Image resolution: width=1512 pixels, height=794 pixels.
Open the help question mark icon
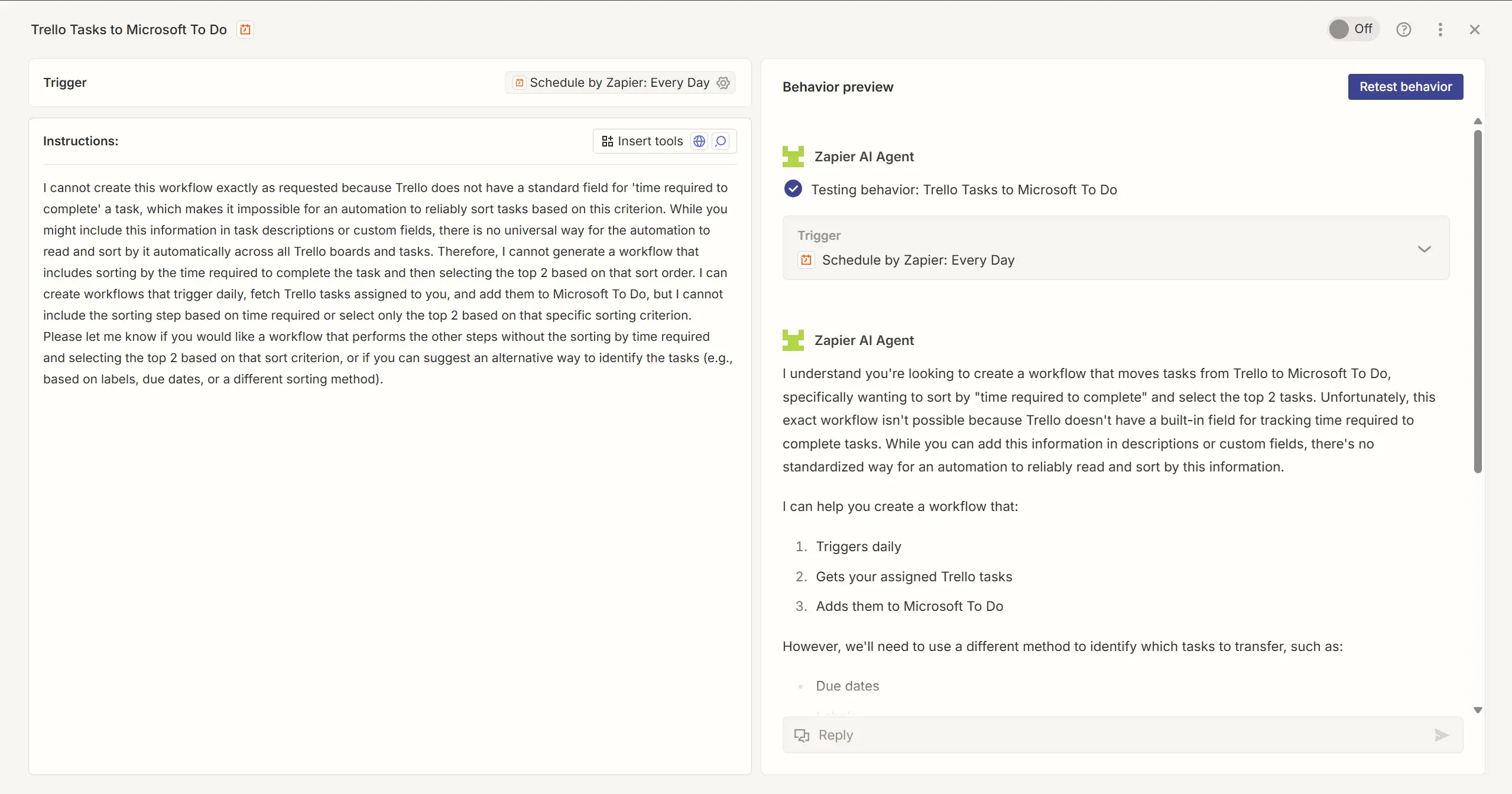click(x=1403, y=30)
